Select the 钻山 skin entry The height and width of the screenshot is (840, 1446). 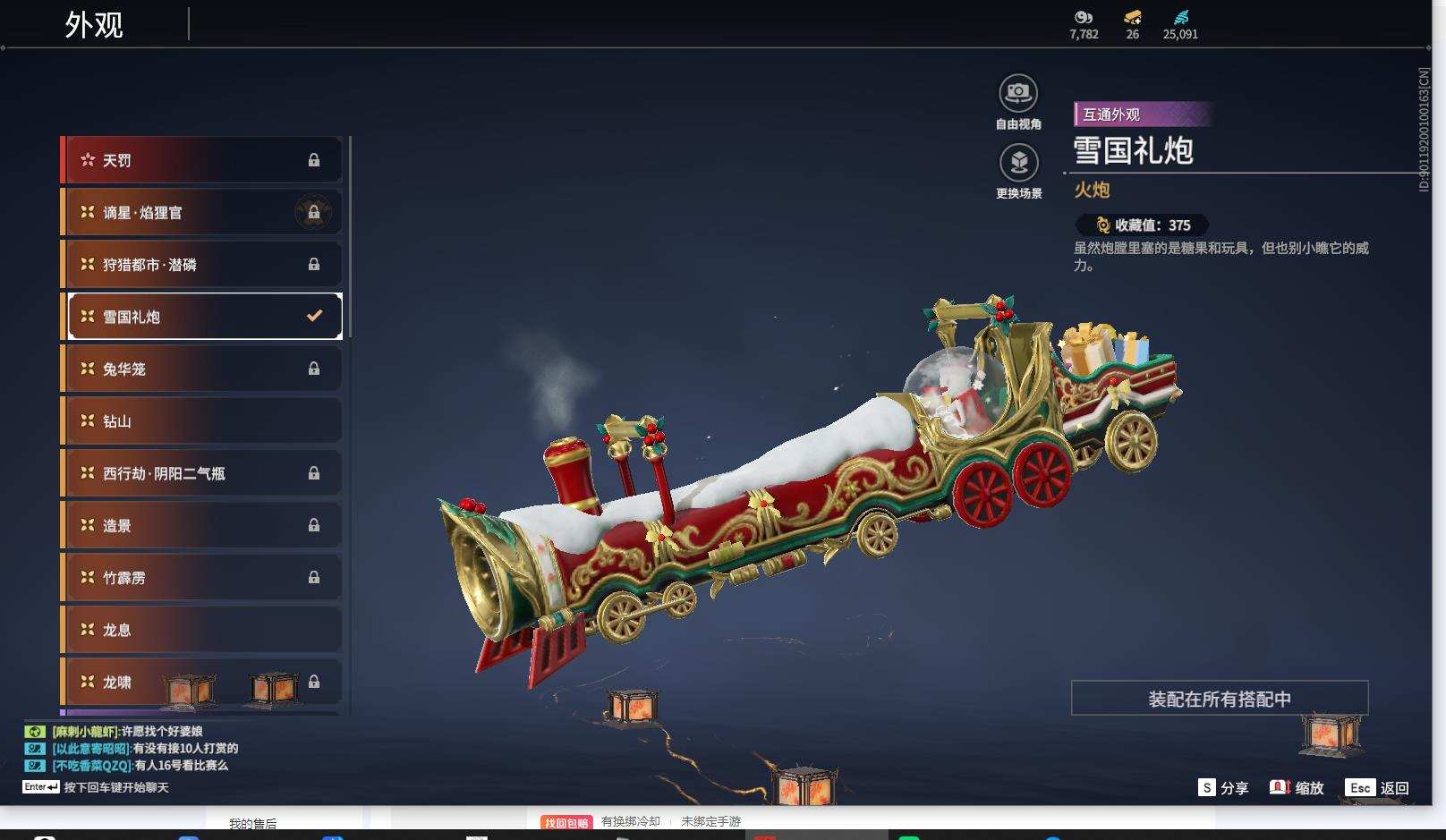202,420
